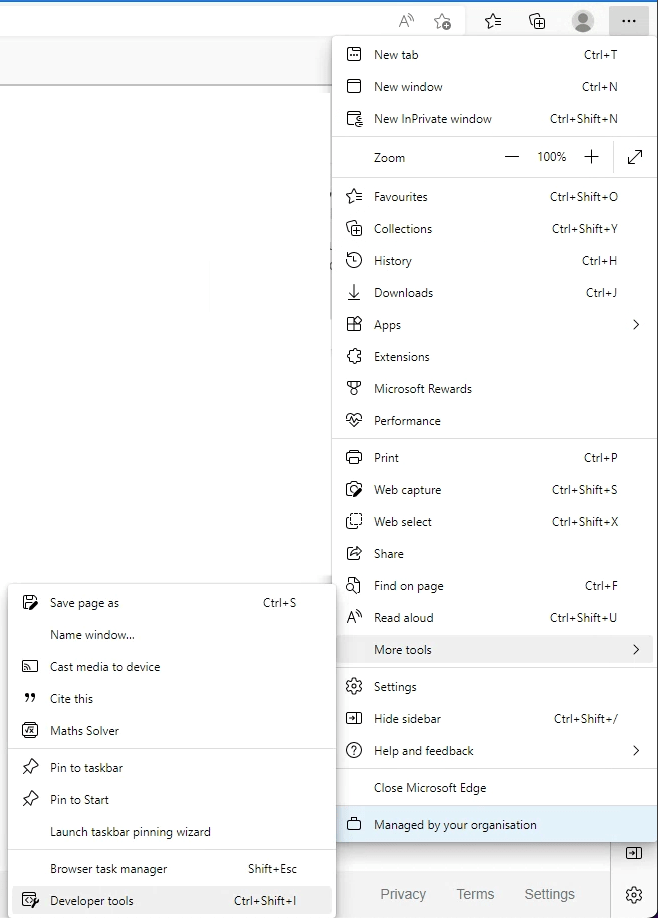Screen dimensions: 658x918
Task: Launch taskbar pinning wizard
Action: 172,832
